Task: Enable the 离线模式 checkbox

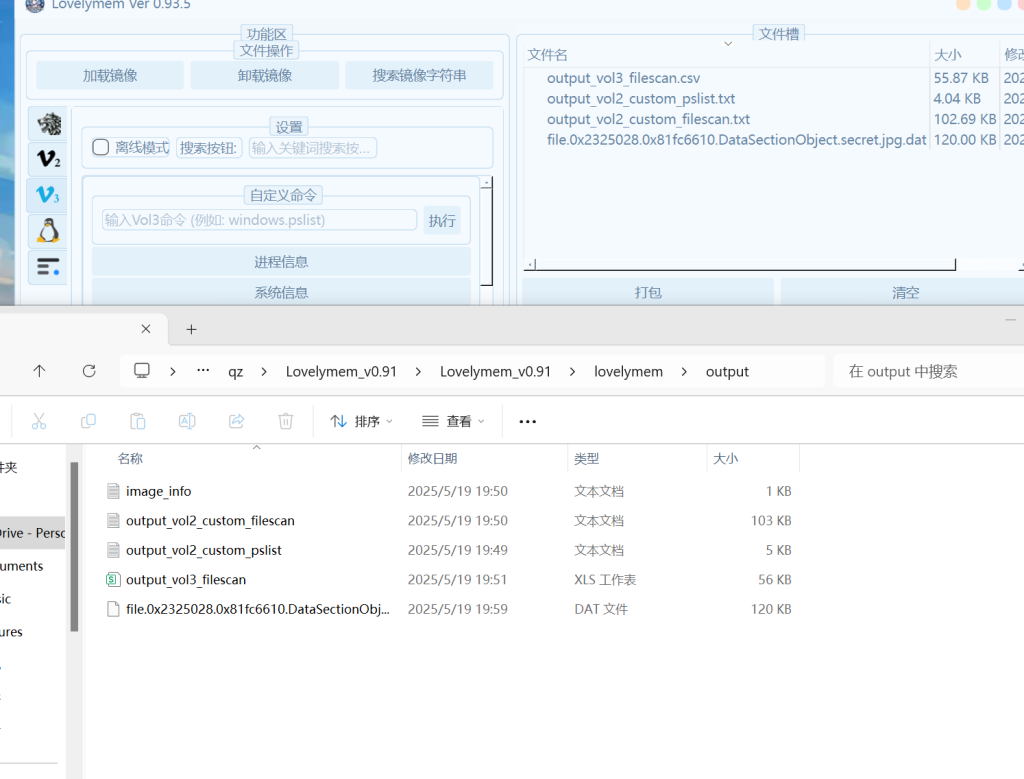Action: pos(101,147)
